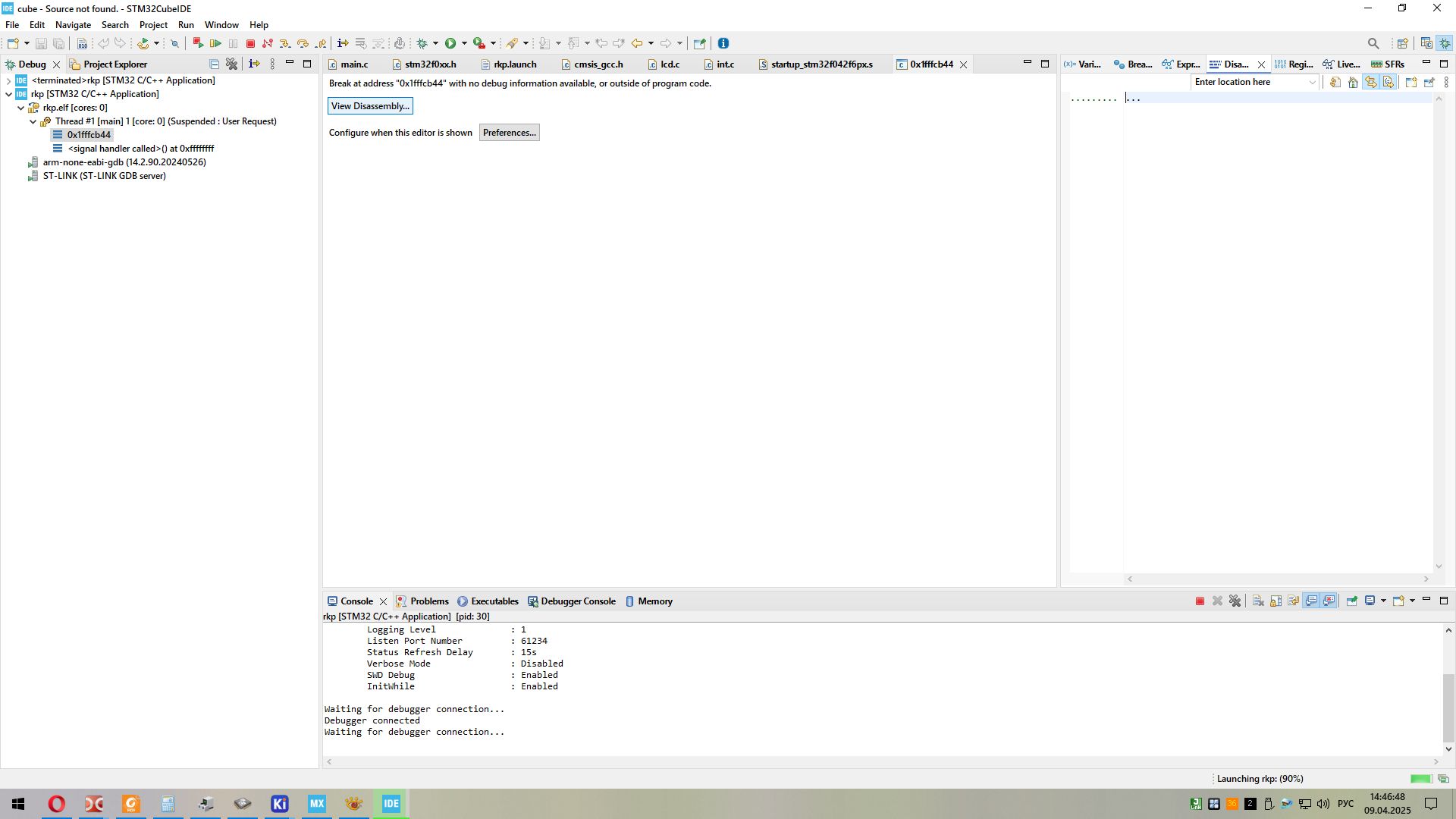Screen dimensions: 1456x819
Task: Toggle Link with Active Debug Context
Action: (1371, 82)
